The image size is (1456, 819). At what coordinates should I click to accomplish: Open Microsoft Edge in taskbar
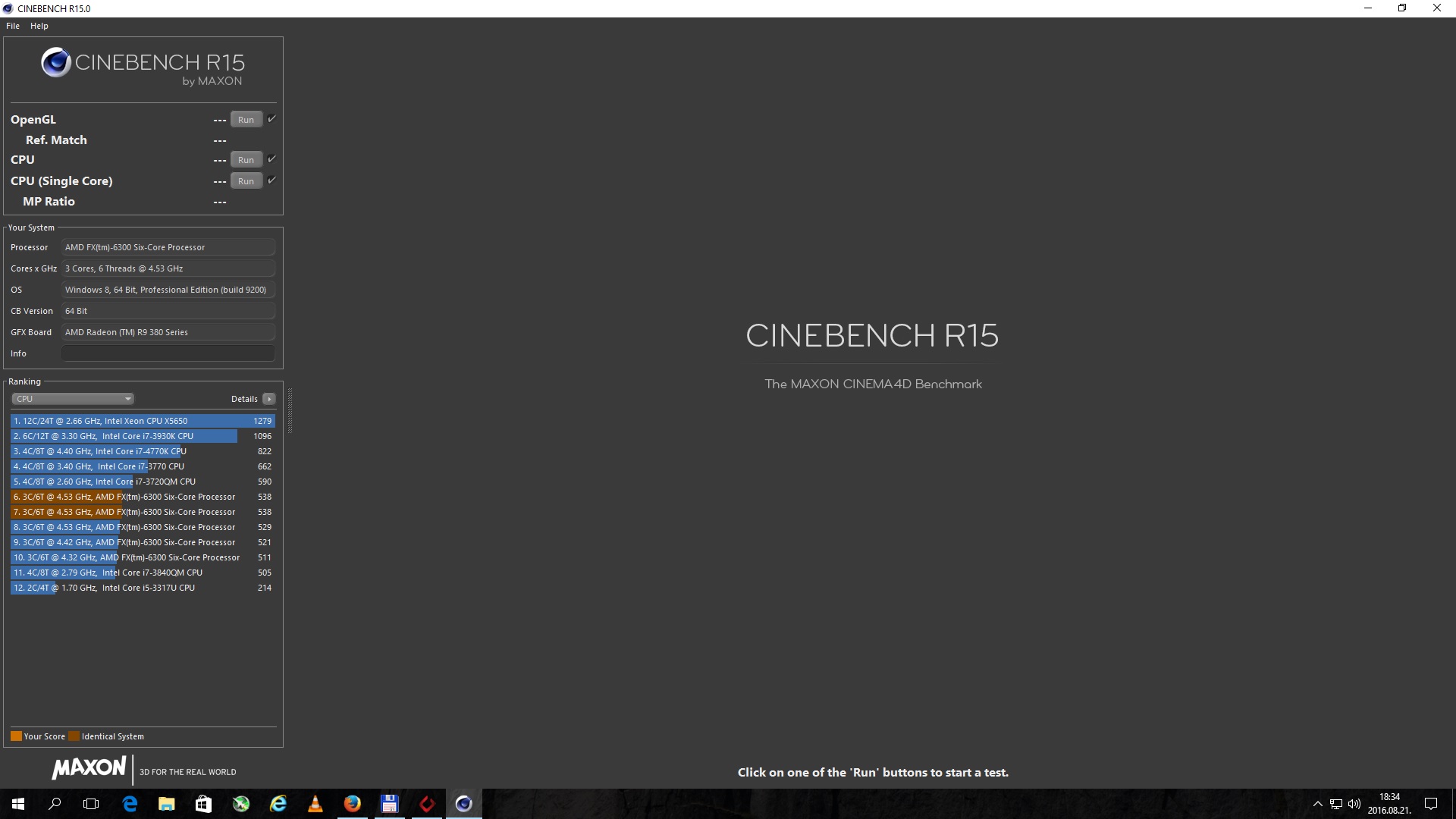(x=130, y=804)
